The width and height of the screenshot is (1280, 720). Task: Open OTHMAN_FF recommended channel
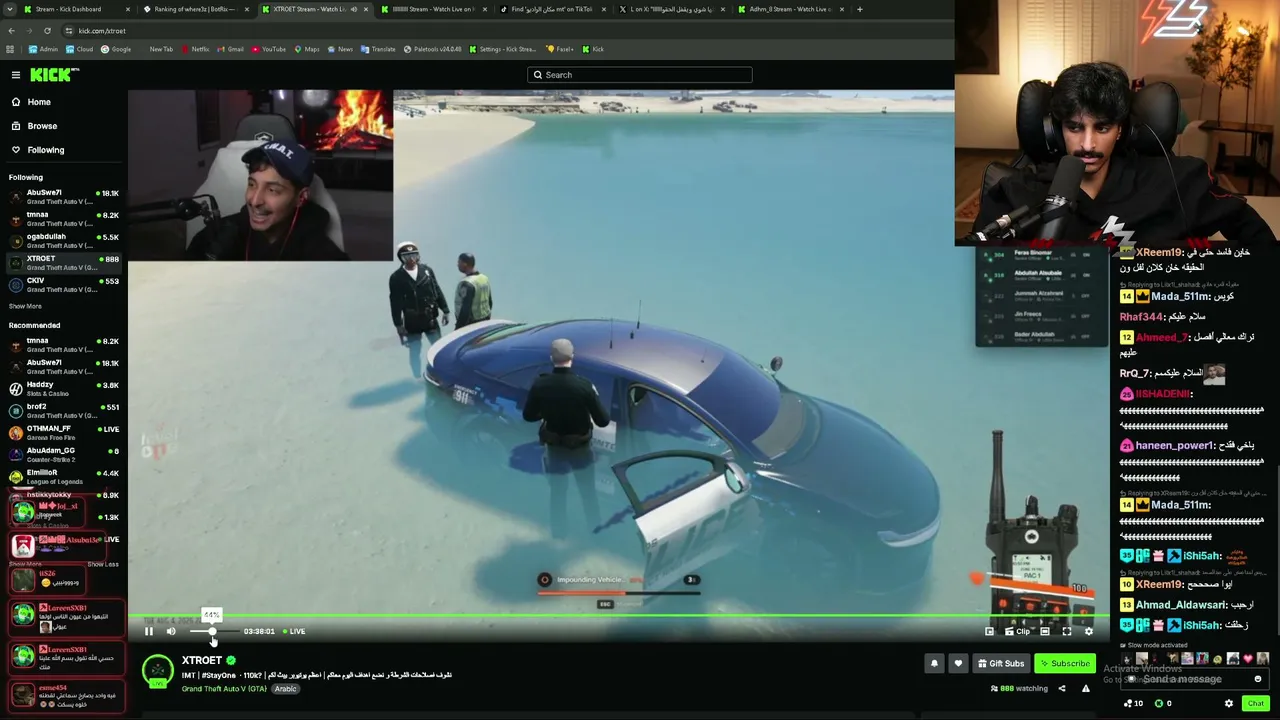coord(64,433)
